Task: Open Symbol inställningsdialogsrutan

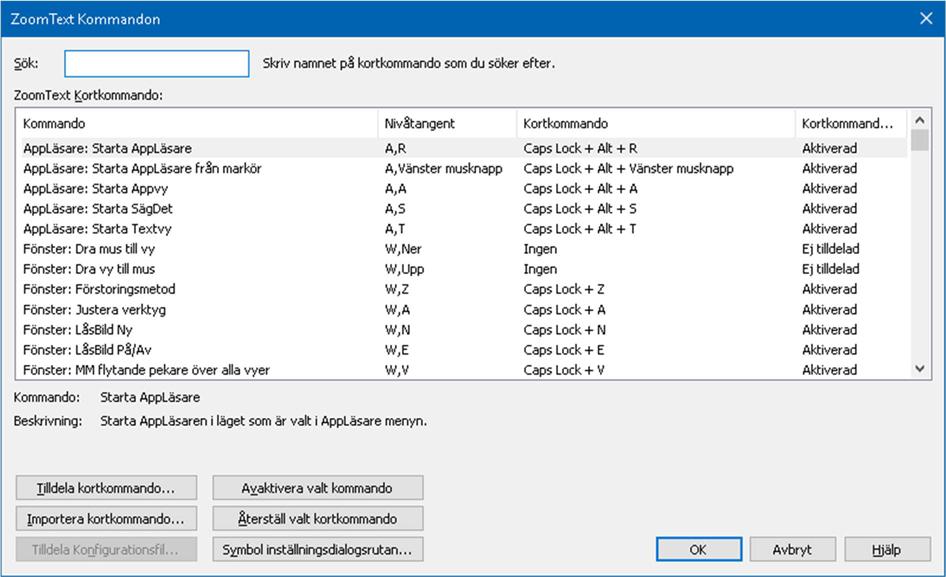Action: (317, 549)
